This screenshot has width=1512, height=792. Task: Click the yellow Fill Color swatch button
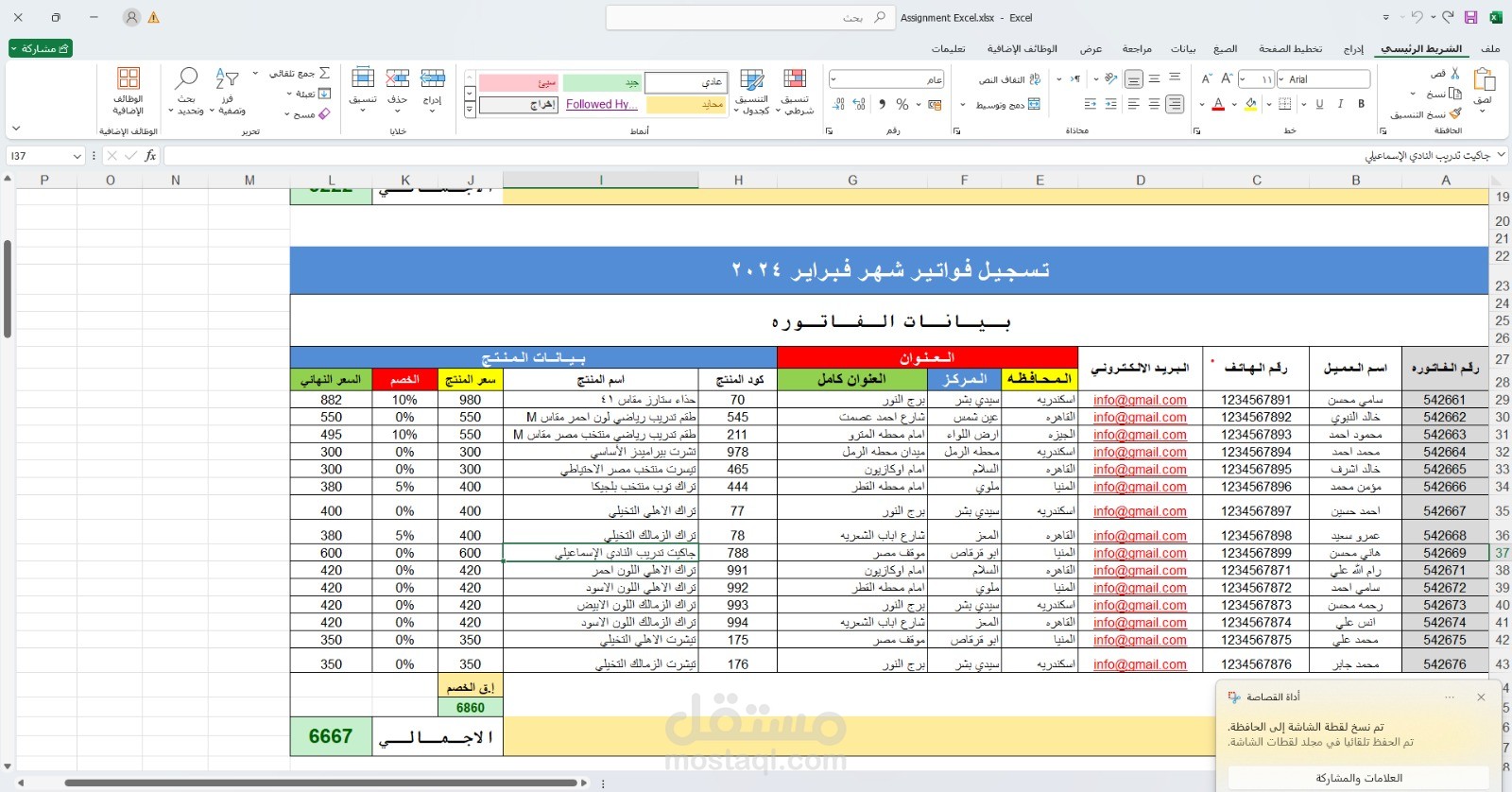click(x=1250, y=104)
